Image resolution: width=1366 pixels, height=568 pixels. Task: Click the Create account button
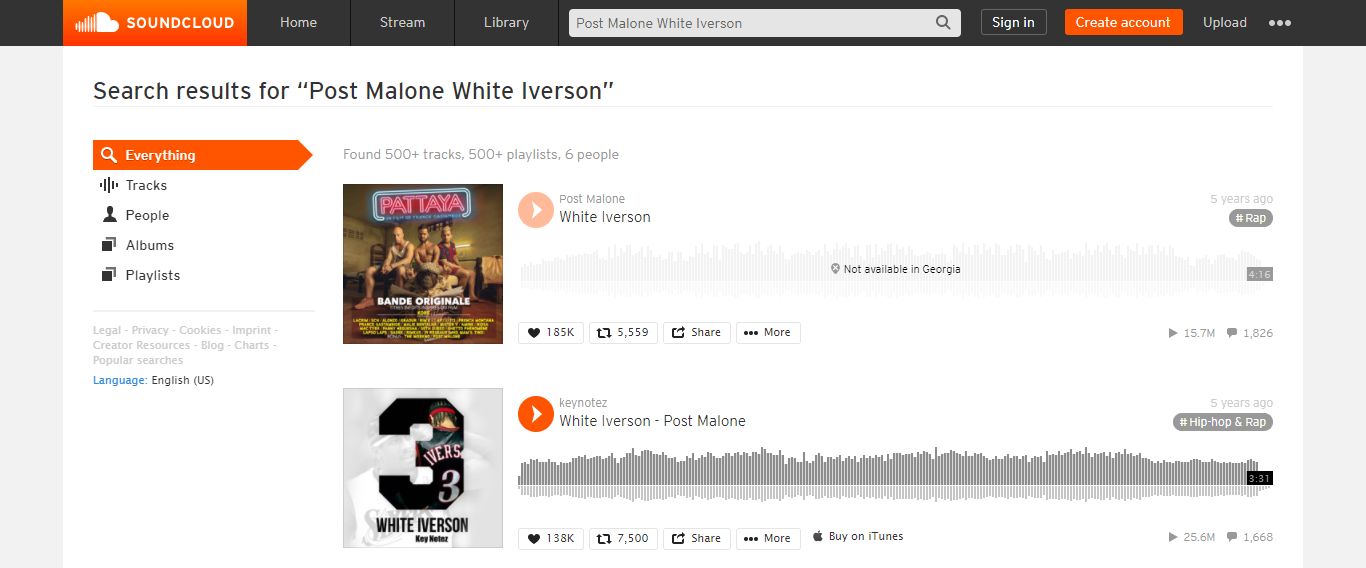tap(1123, 22)
